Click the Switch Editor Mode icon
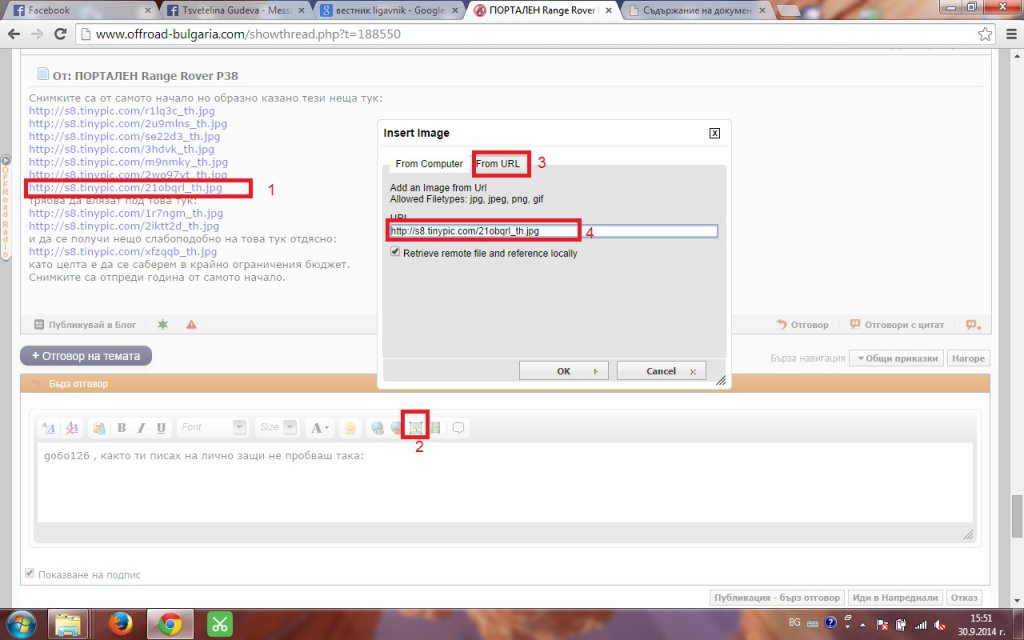The width and height of the screenshot is (1024, 640). pos(48,428)
